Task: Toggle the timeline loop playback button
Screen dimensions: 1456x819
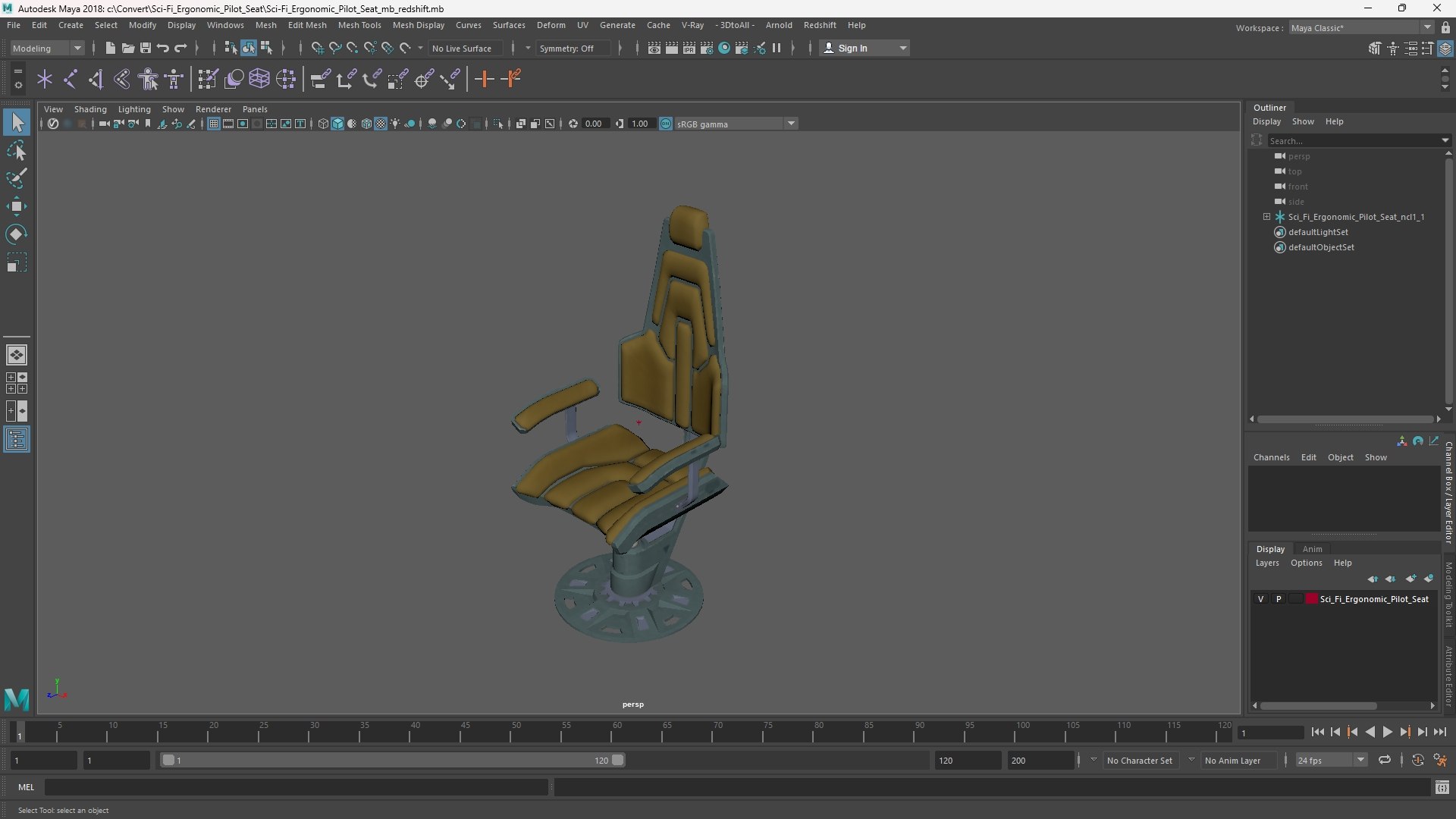Action: click(1385, 760)
